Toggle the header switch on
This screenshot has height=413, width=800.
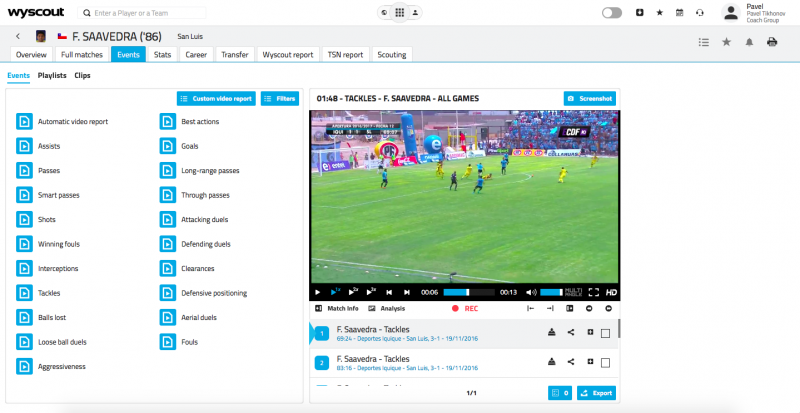point(612,13)
